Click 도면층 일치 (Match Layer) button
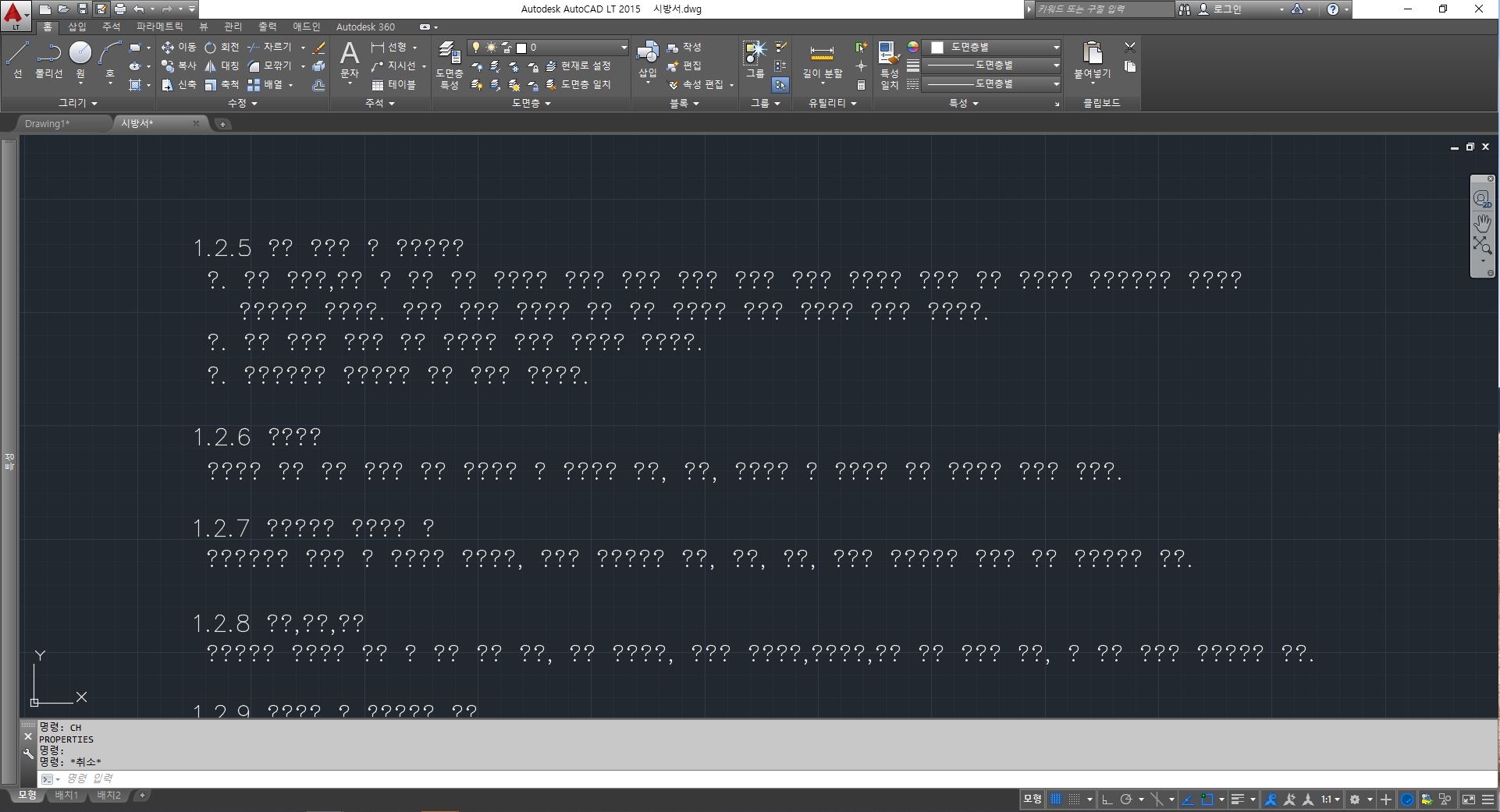This screenshot has height=812, width=1500. [x=578, y=84]
